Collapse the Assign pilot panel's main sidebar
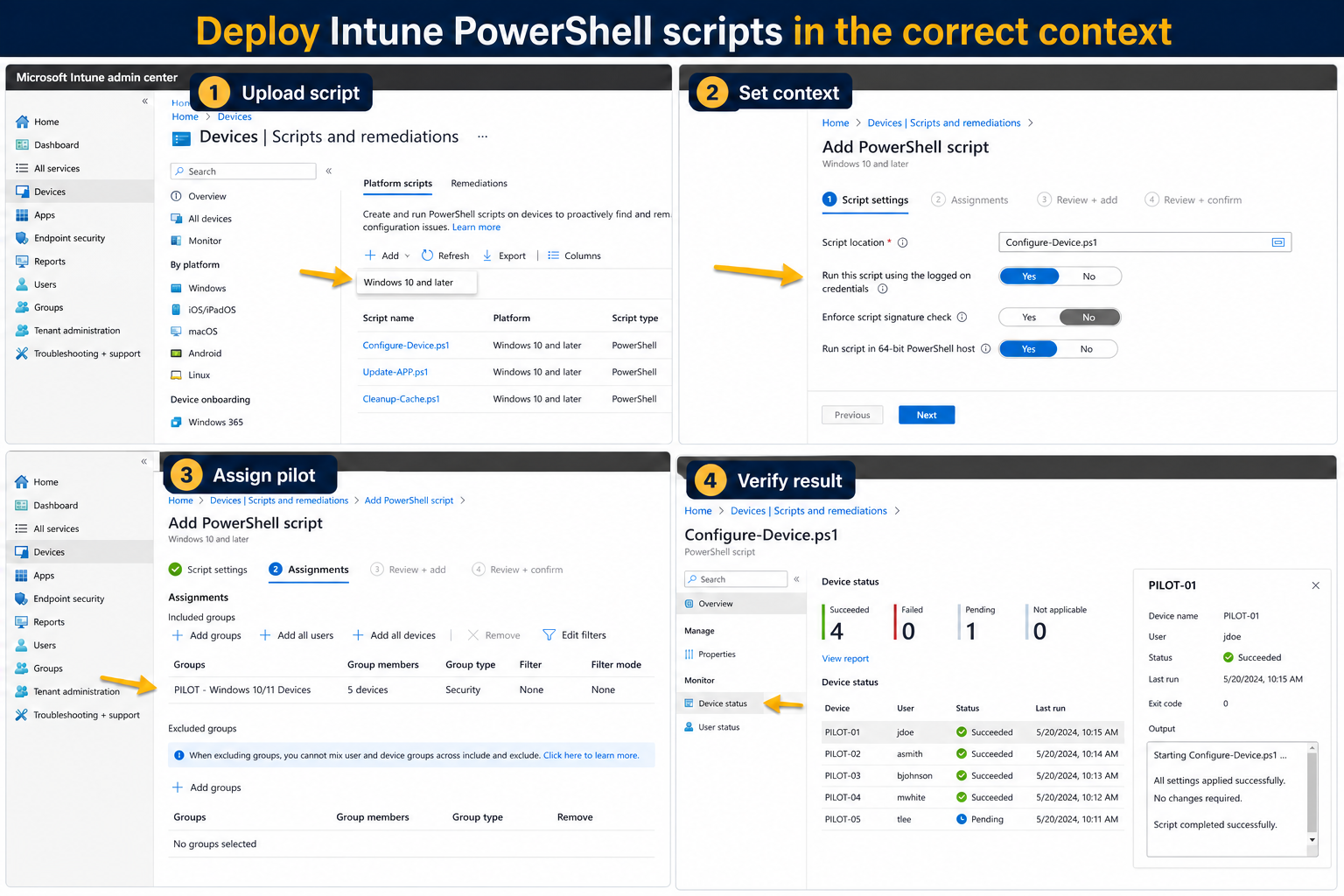 144,461
